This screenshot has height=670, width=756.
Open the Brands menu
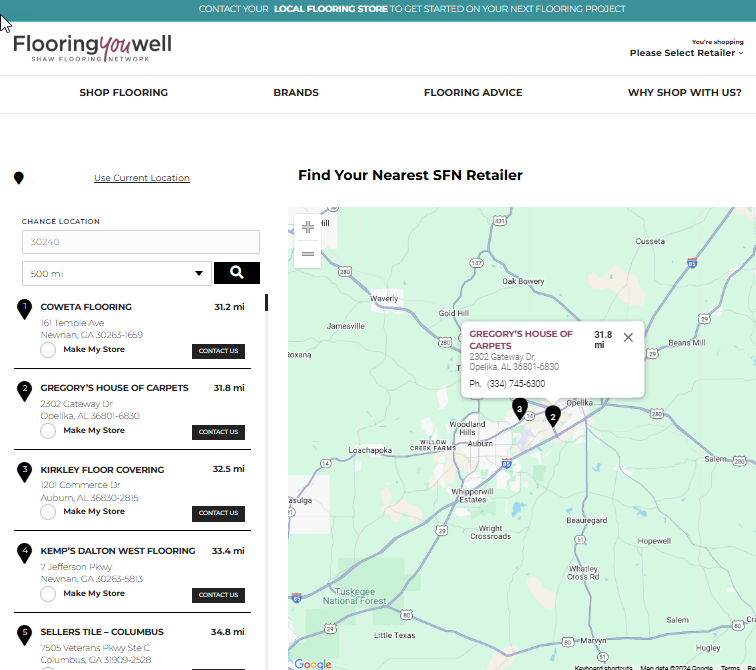pyautogui.click(x=296, y=93)
